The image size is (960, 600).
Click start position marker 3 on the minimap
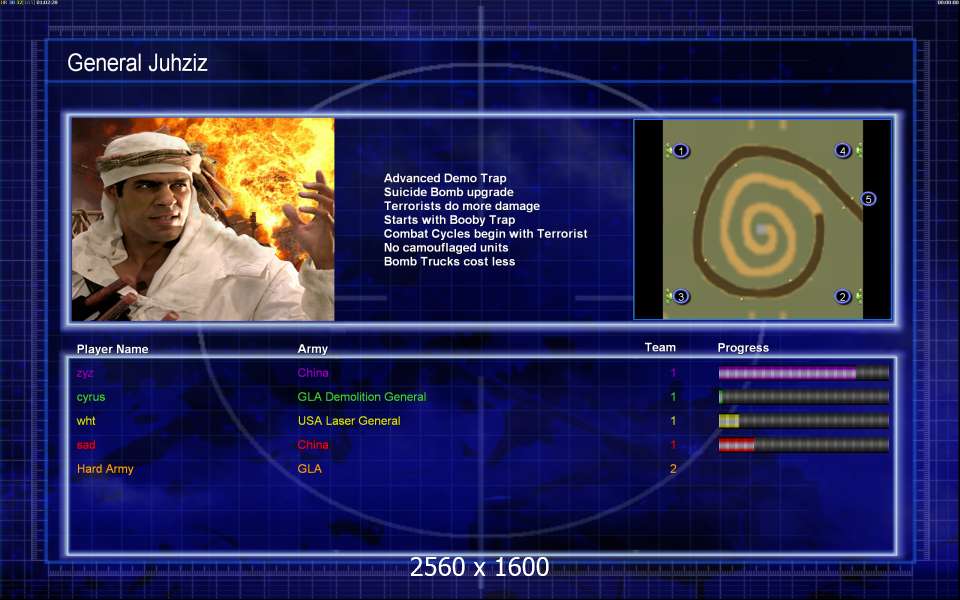(681, 297)
